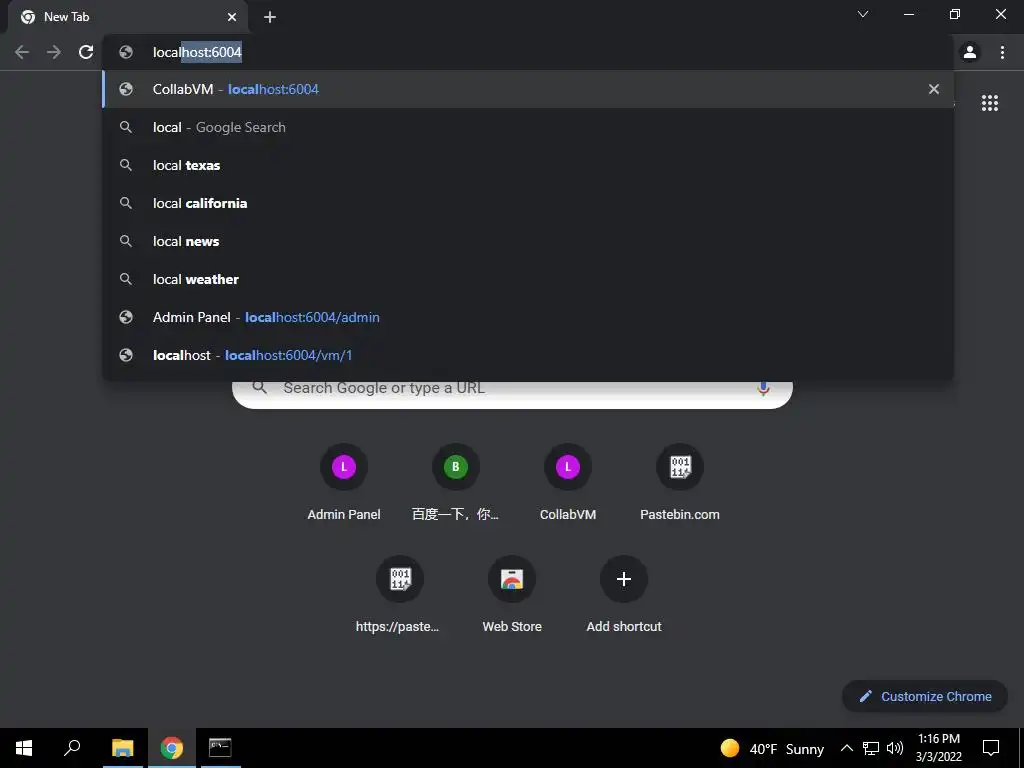Image resolution: width=1024 pixels, height=768 pixels.
Task: Open the Command Prompt taskbar icon
Action: 220,748
